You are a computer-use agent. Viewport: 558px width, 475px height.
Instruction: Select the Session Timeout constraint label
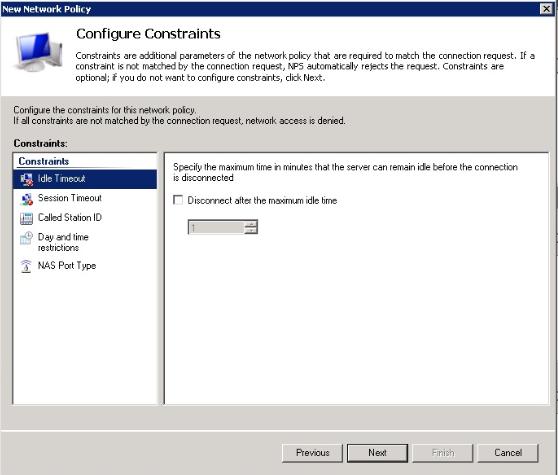point(70,198)
